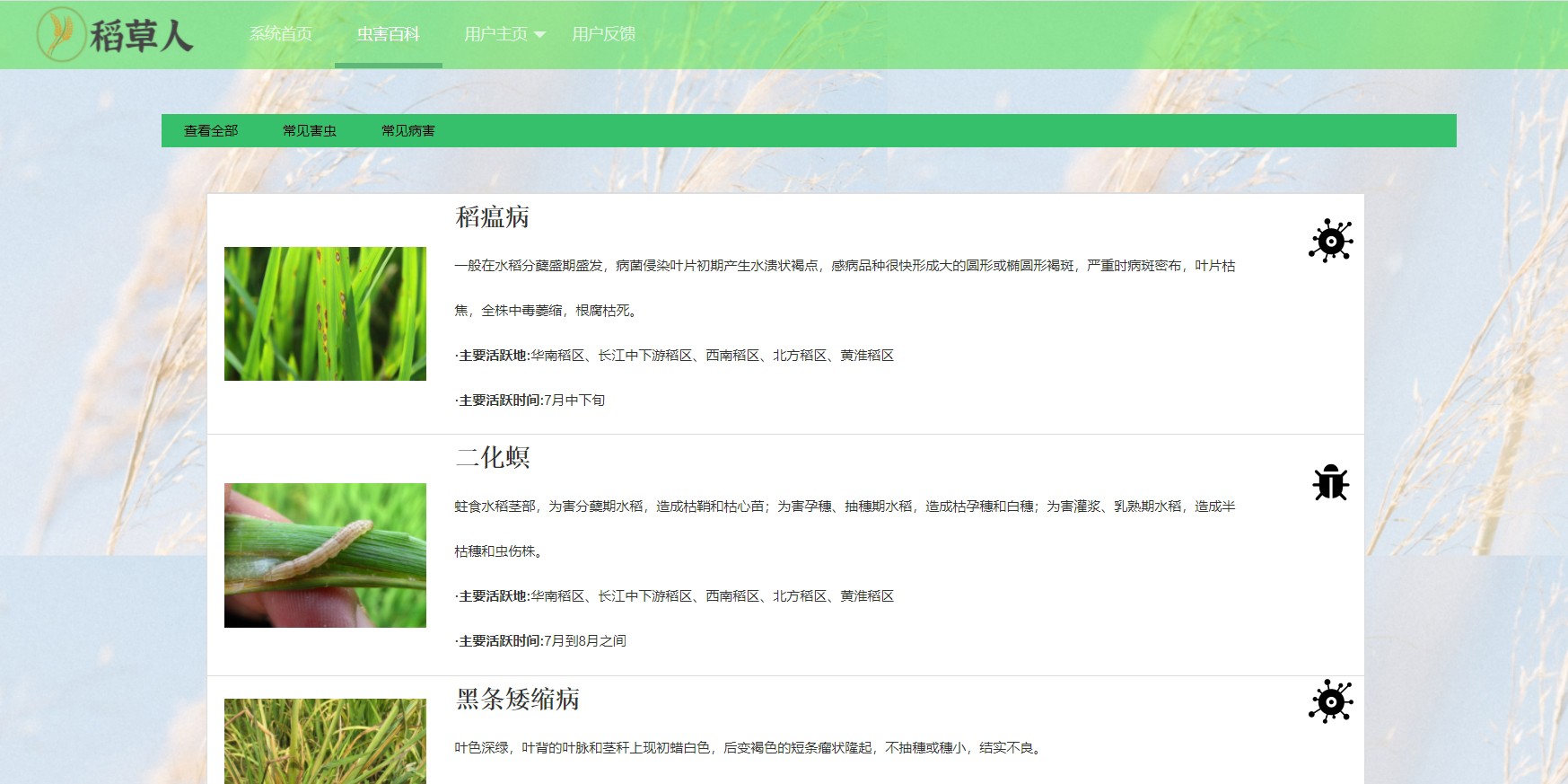Click the 稻瘟病 主要活跃地 line
1568x784 pixels.
coord(674,355)
